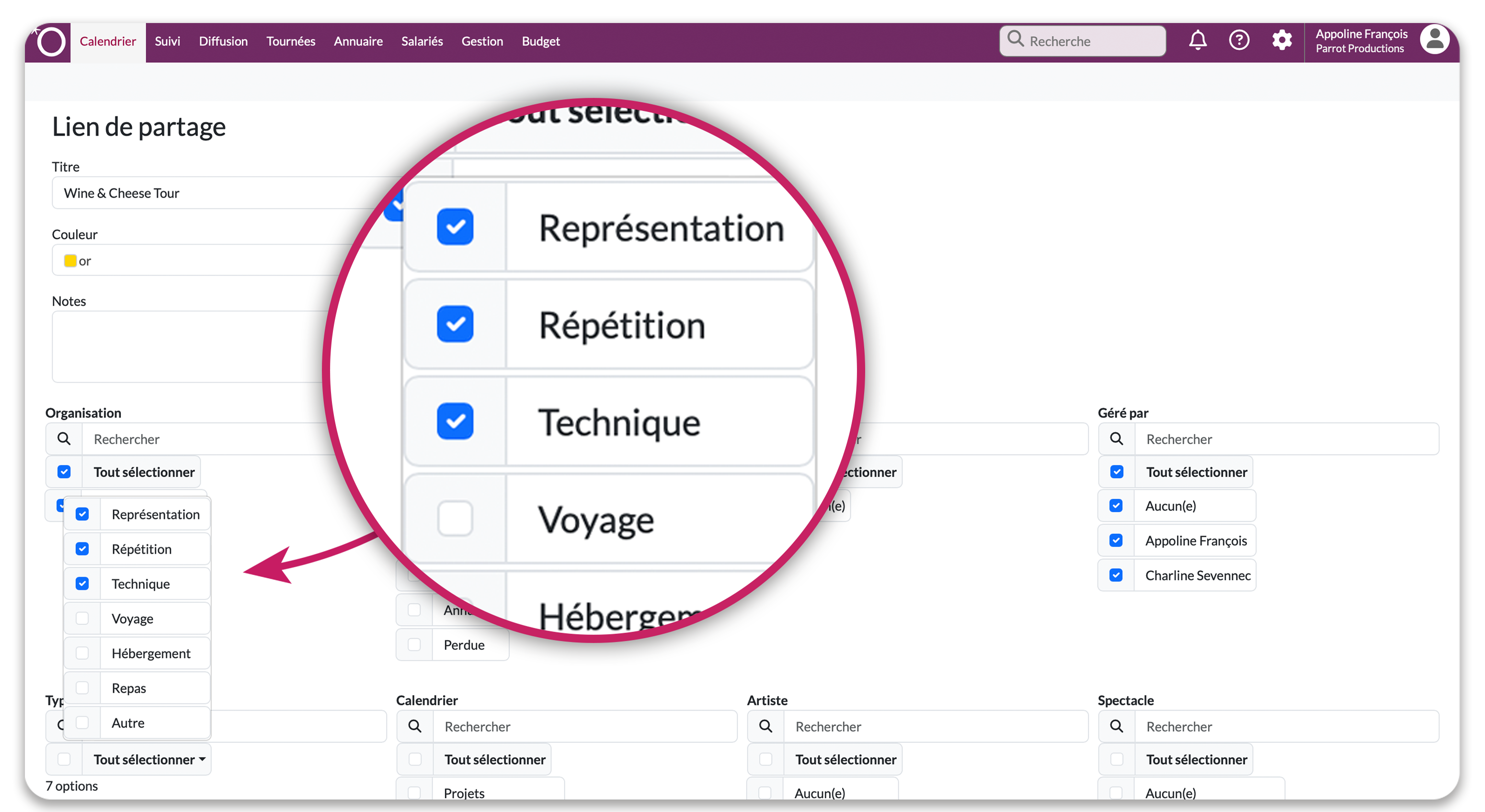
Task: Click the Rechercher field under Géré par
Action: click(1286, 439)
